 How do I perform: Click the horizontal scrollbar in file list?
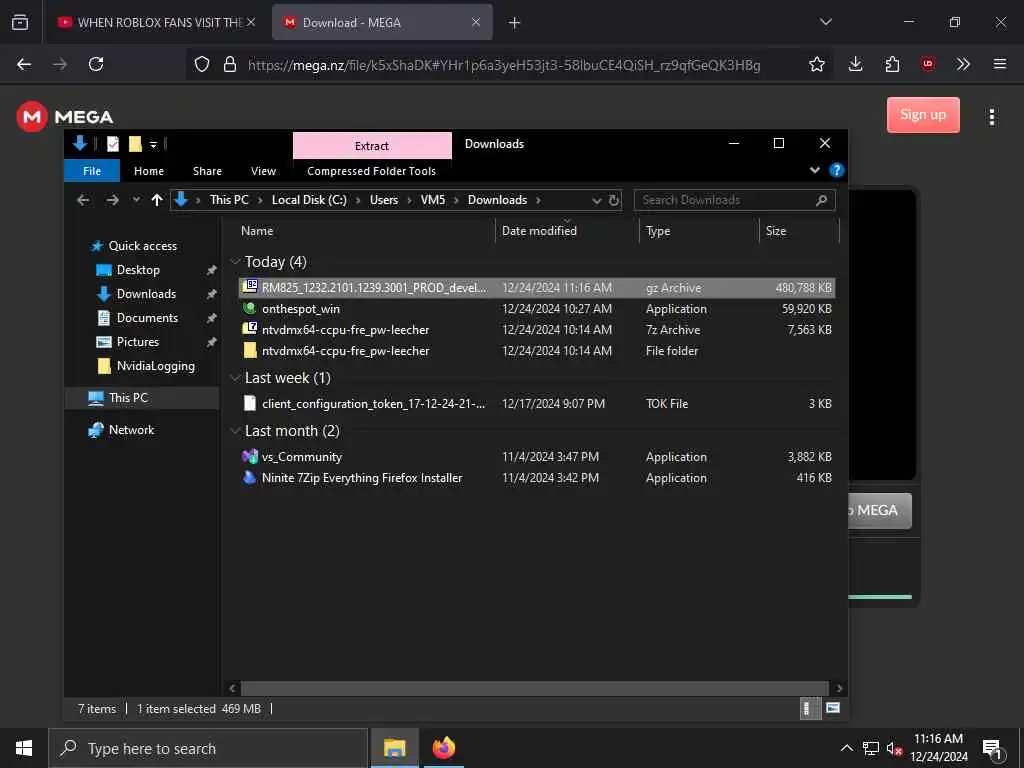[x=534, y=688]
